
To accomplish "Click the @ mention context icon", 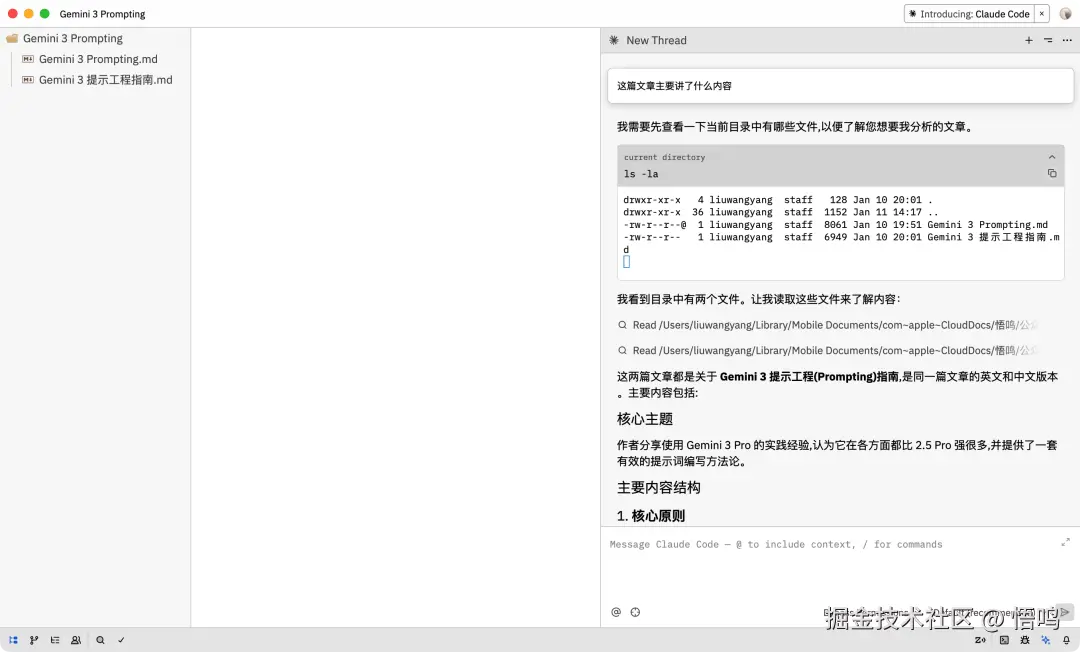I will pos(616,612).
